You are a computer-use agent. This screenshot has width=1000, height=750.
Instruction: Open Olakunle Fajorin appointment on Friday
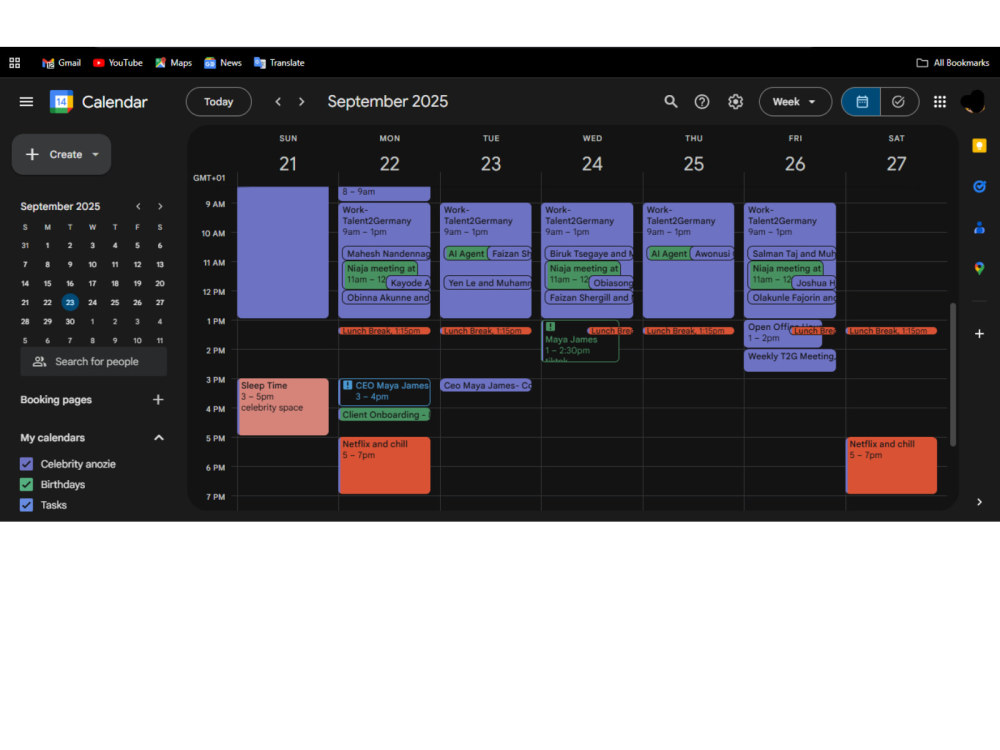(x=791, y=297)
